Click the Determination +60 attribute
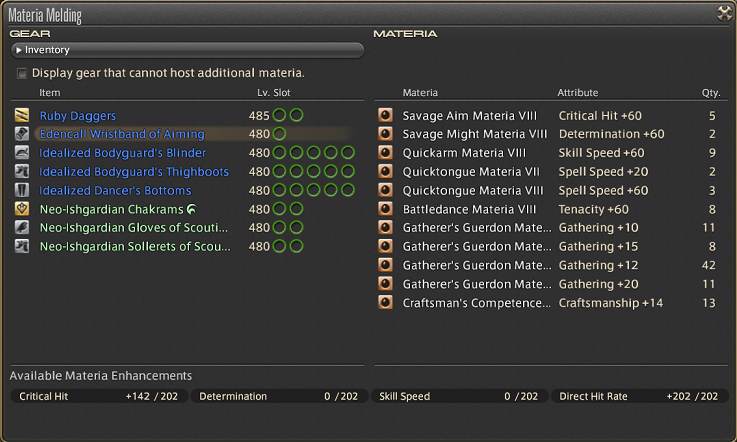 coord(612,134)
